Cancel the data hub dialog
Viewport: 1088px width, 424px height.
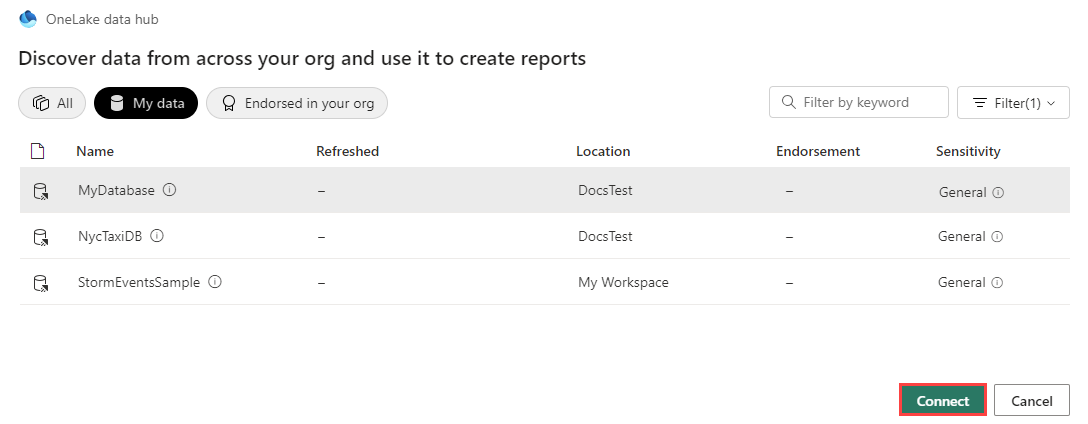(1032, 401)
